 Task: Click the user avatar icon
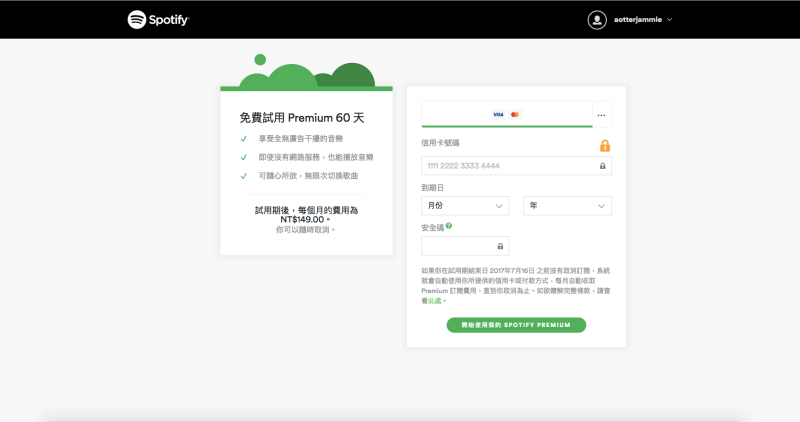pyautogui.click(x=597, y=20)
